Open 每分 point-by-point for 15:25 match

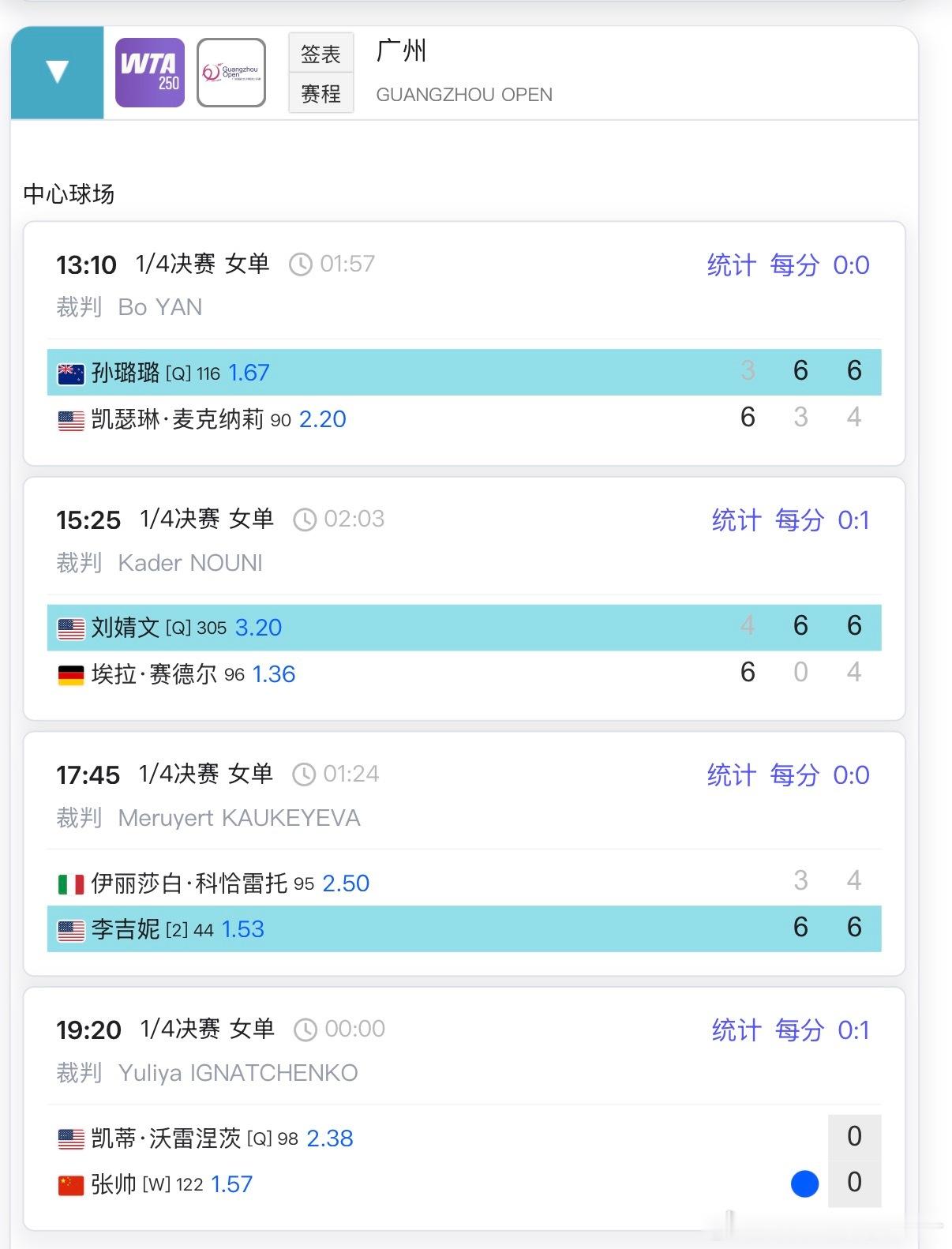click(800, 519)
